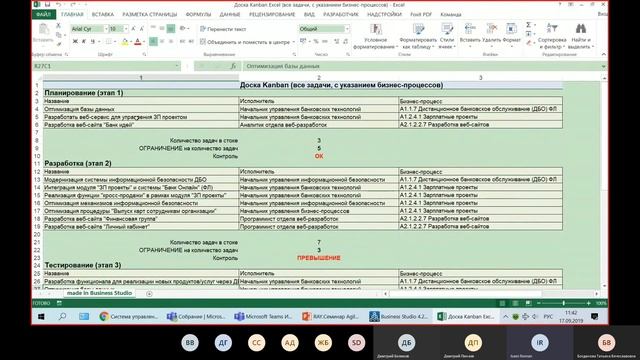Image resolution: width=640 pixels, height=360 pixels.
Task: Click Форматировать как таблицу icon
Action: pos(418,29)
